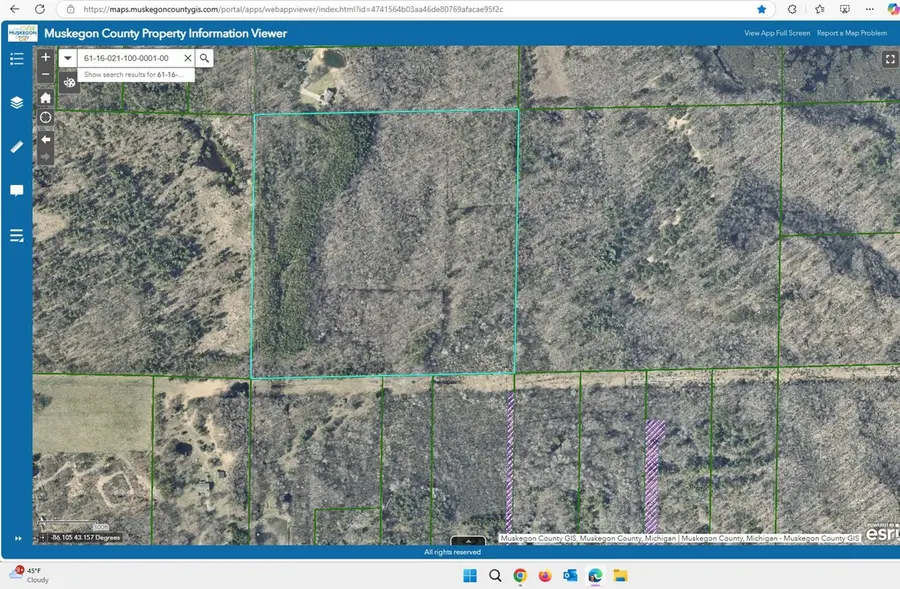Open the Layer List panel
The height and width of the screenshot is (589, 900).
pos(16,102)
